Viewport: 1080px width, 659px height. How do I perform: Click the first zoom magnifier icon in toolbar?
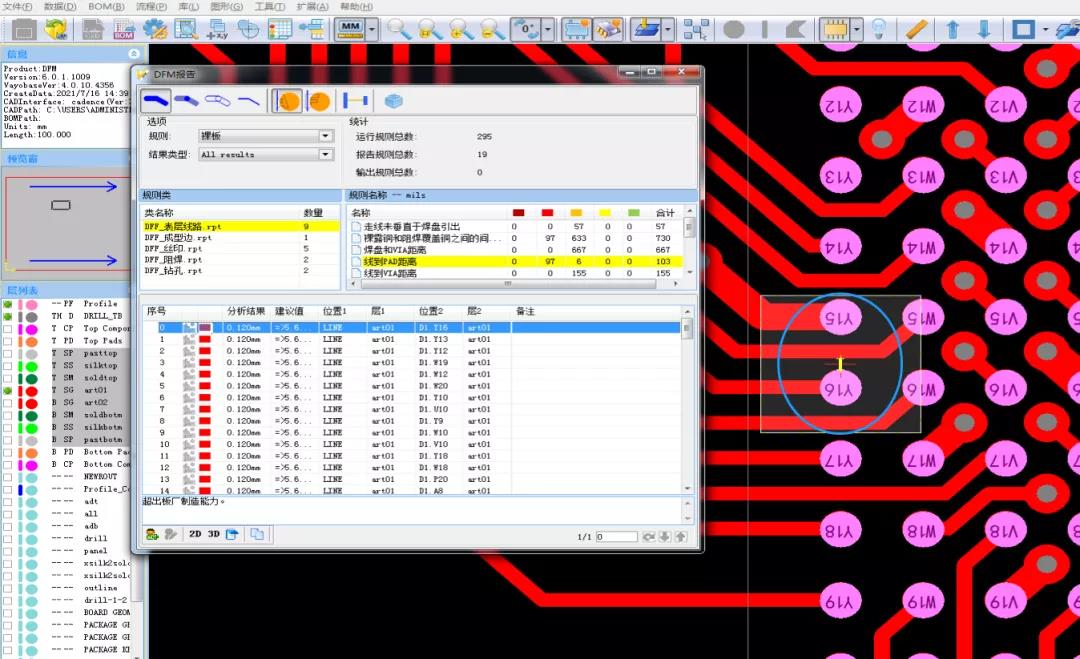click(399, 29)
